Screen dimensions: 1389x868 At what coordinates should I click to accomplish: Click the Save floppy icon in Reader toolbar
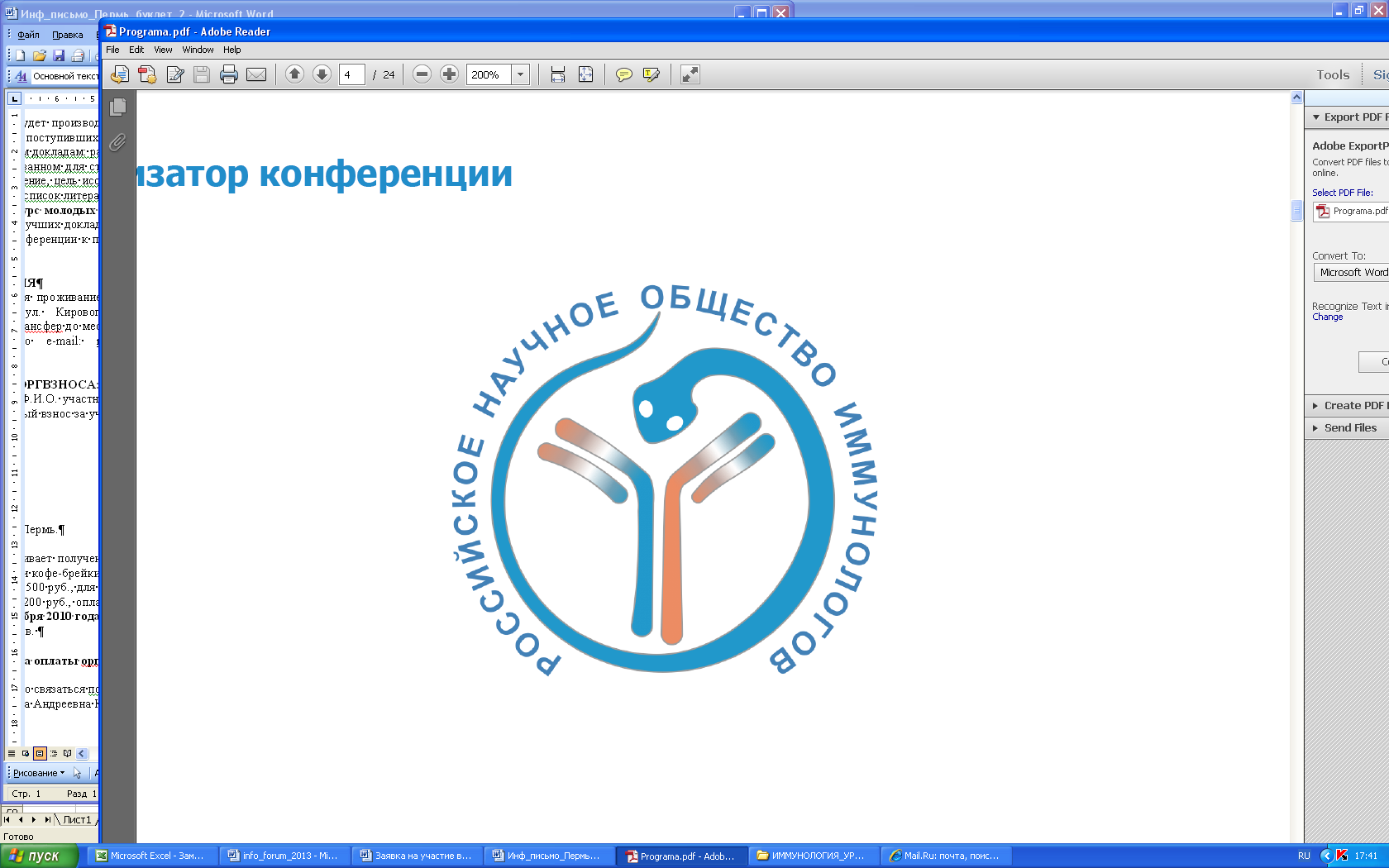tap(202, 74)
